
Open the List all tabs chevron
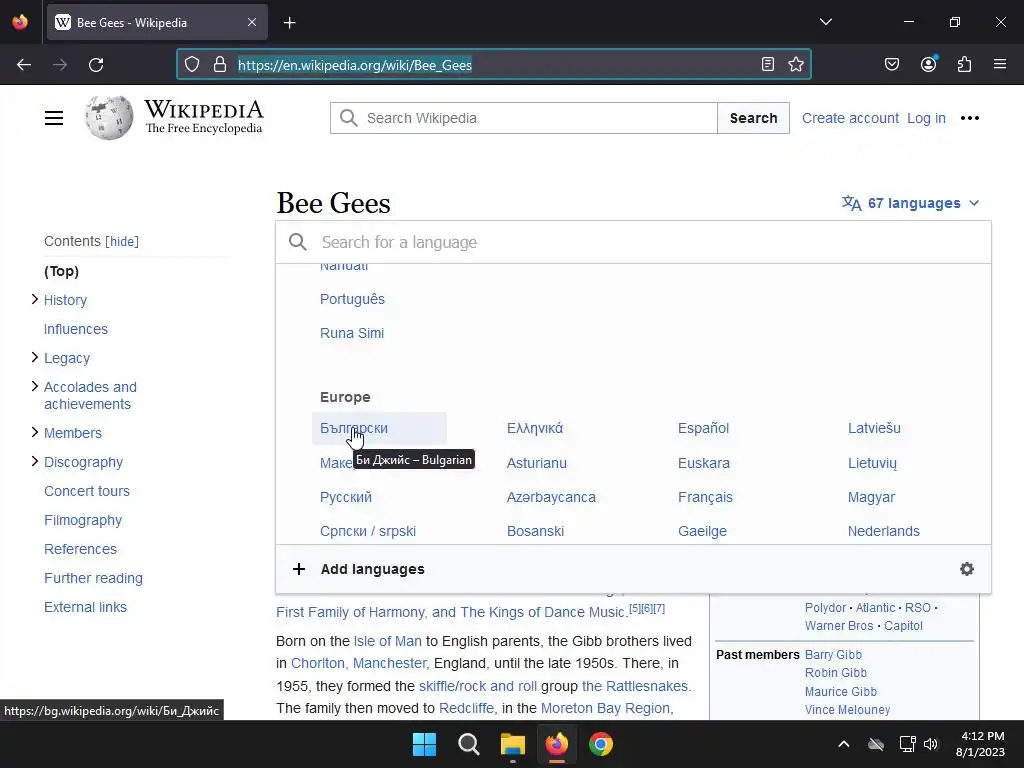(825, 22)
